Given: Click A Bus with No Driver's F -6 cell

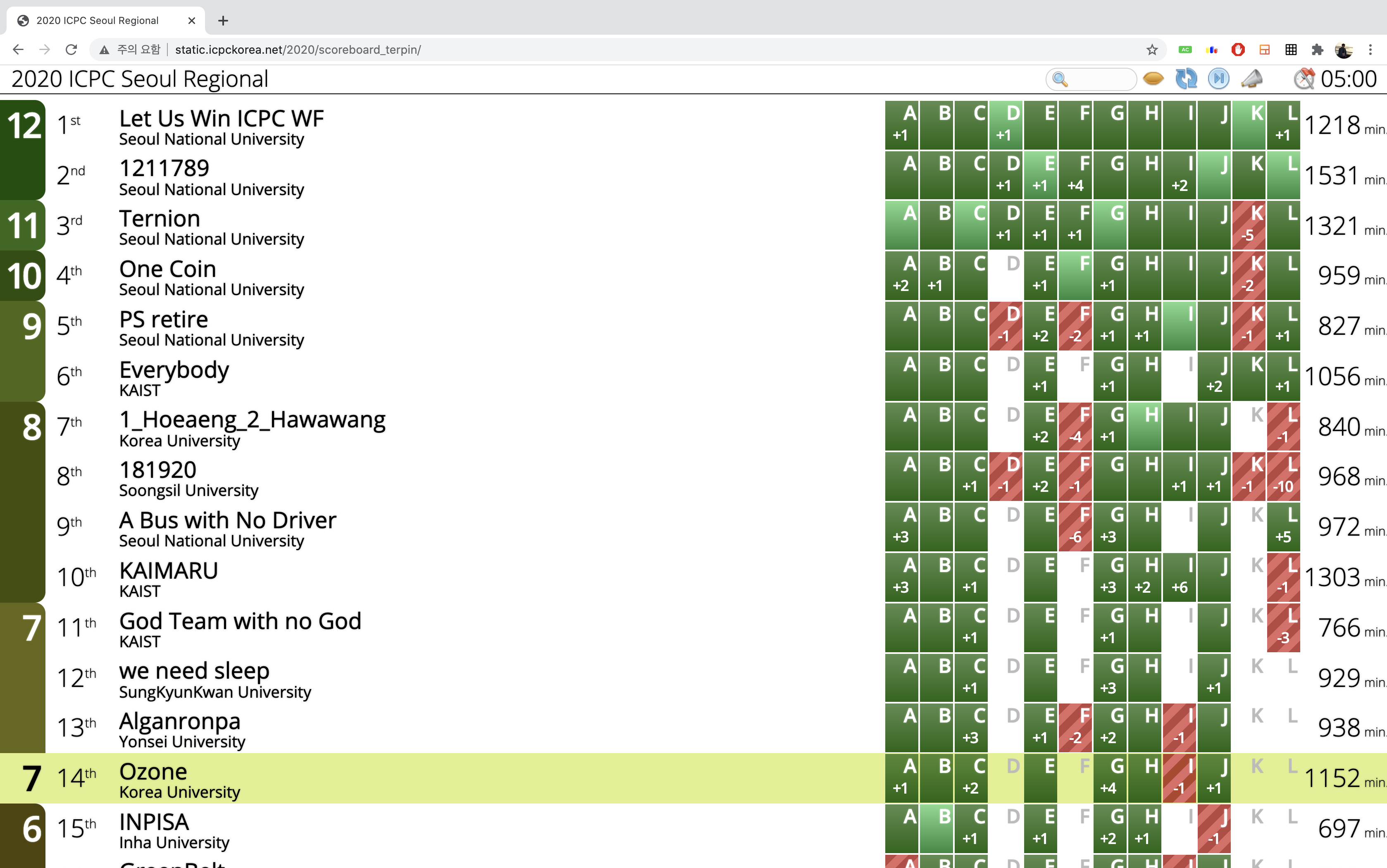Looking at the screenshot, I should point(1075,527).
